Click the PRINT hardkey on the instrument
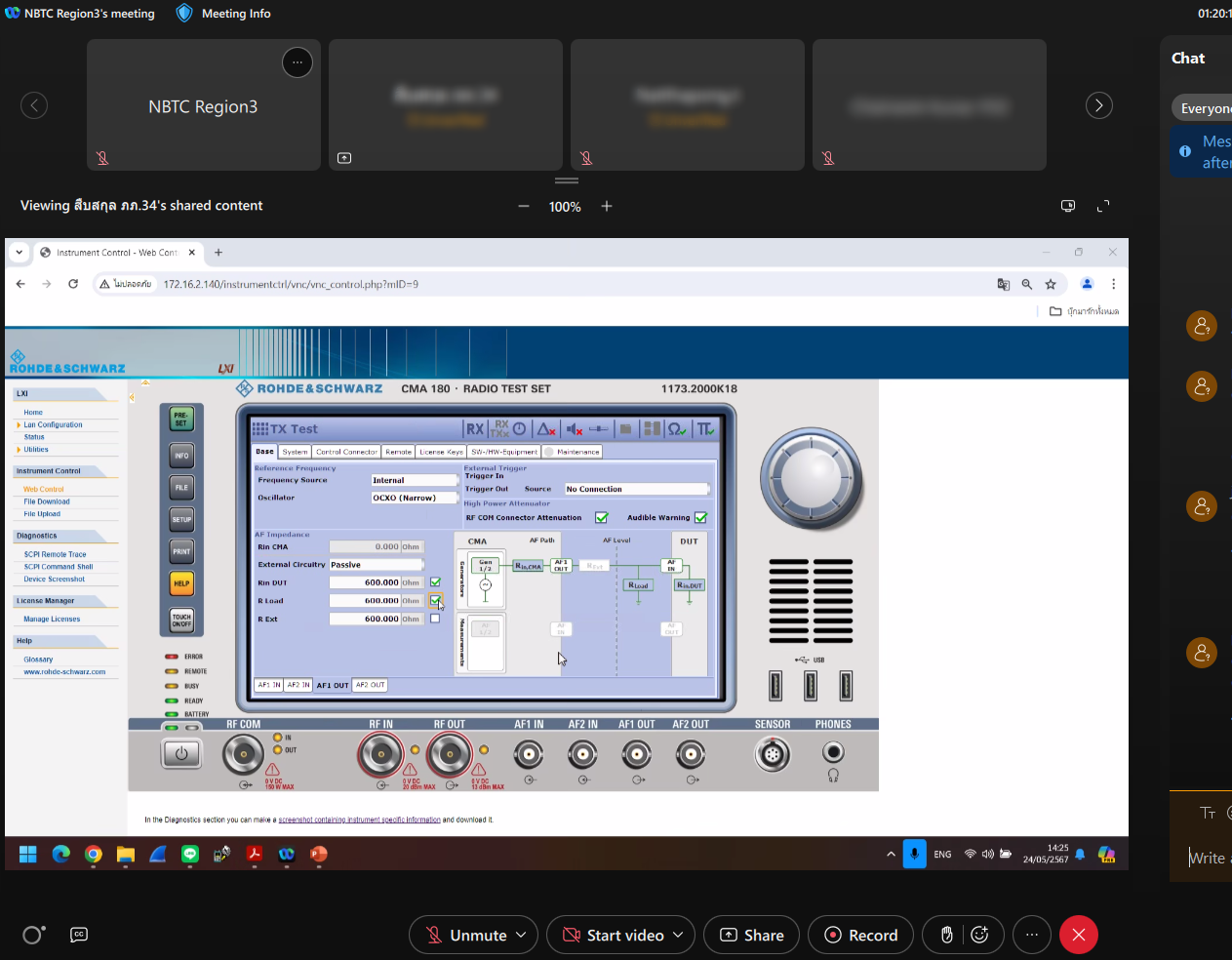The width and height of the screenshot is (1232, 960). click(x=181, y=551)
